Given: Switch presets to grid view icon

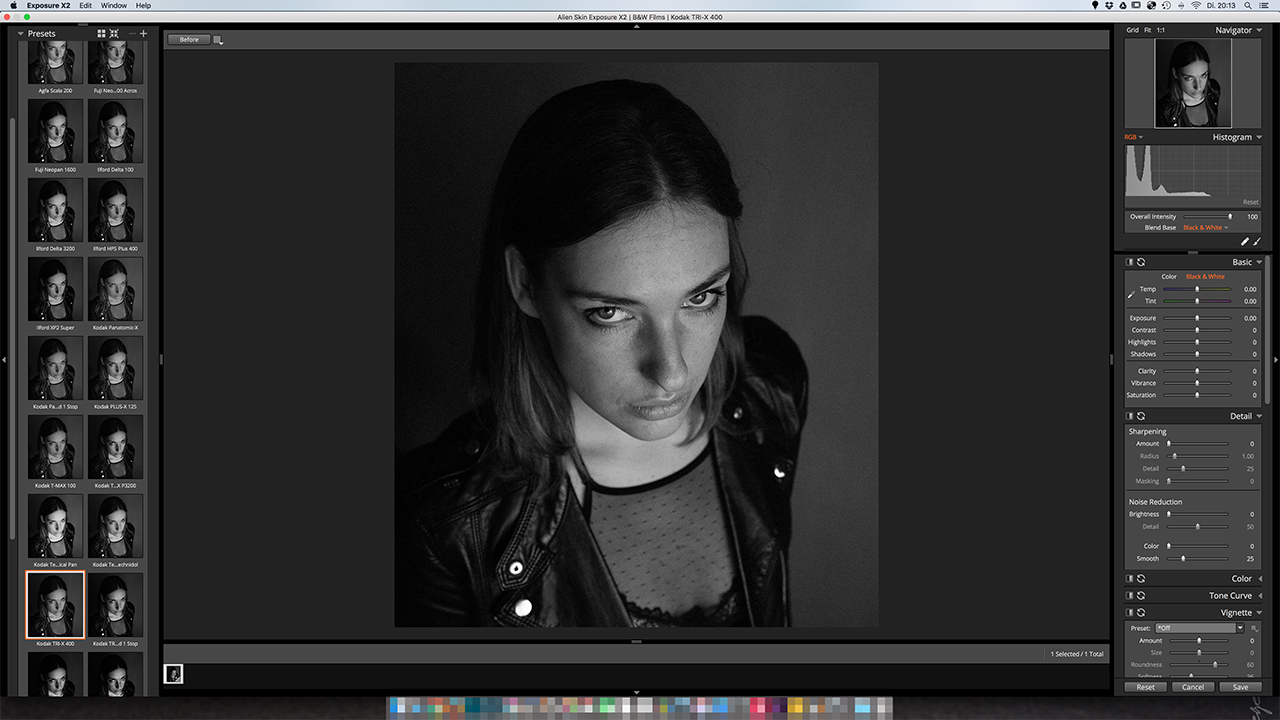Looking at the screenshot, I should (101, 34).
